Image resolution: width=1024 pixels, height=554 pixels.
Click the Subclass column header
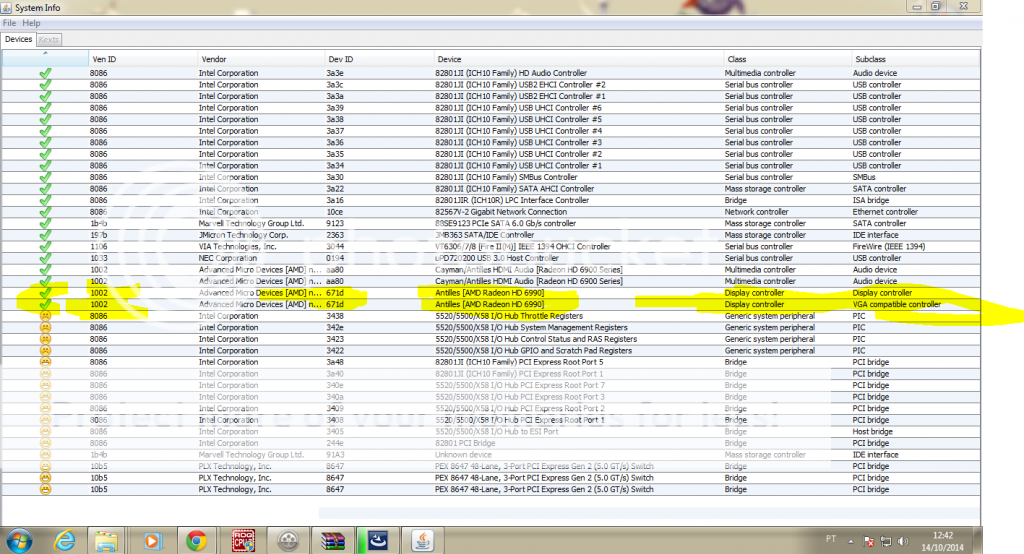coord(868,59)
